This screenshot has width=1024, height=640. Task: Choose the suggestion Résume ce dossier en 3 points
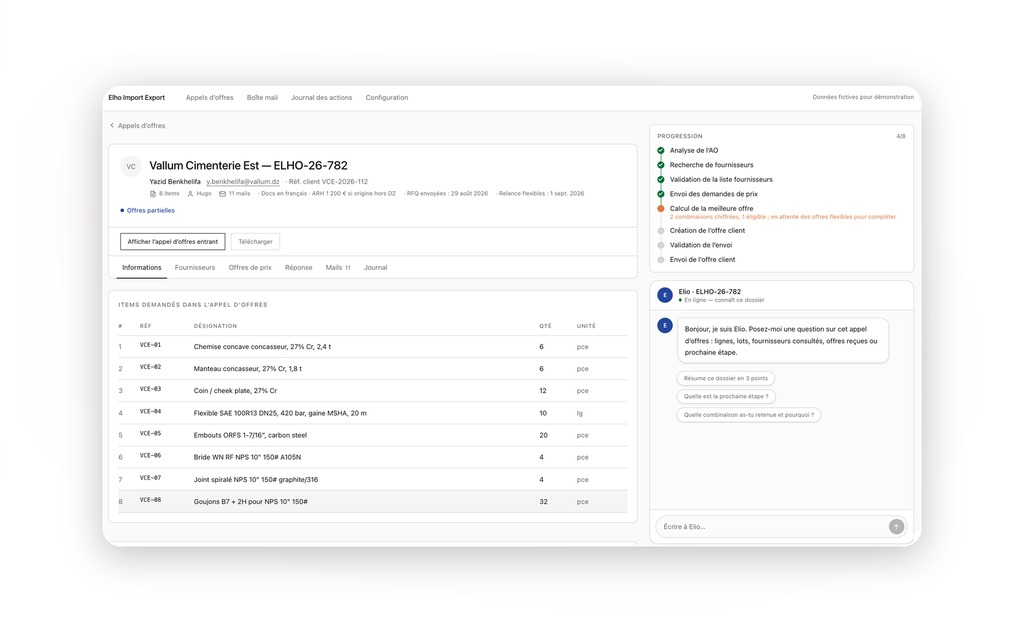point(726,378)
